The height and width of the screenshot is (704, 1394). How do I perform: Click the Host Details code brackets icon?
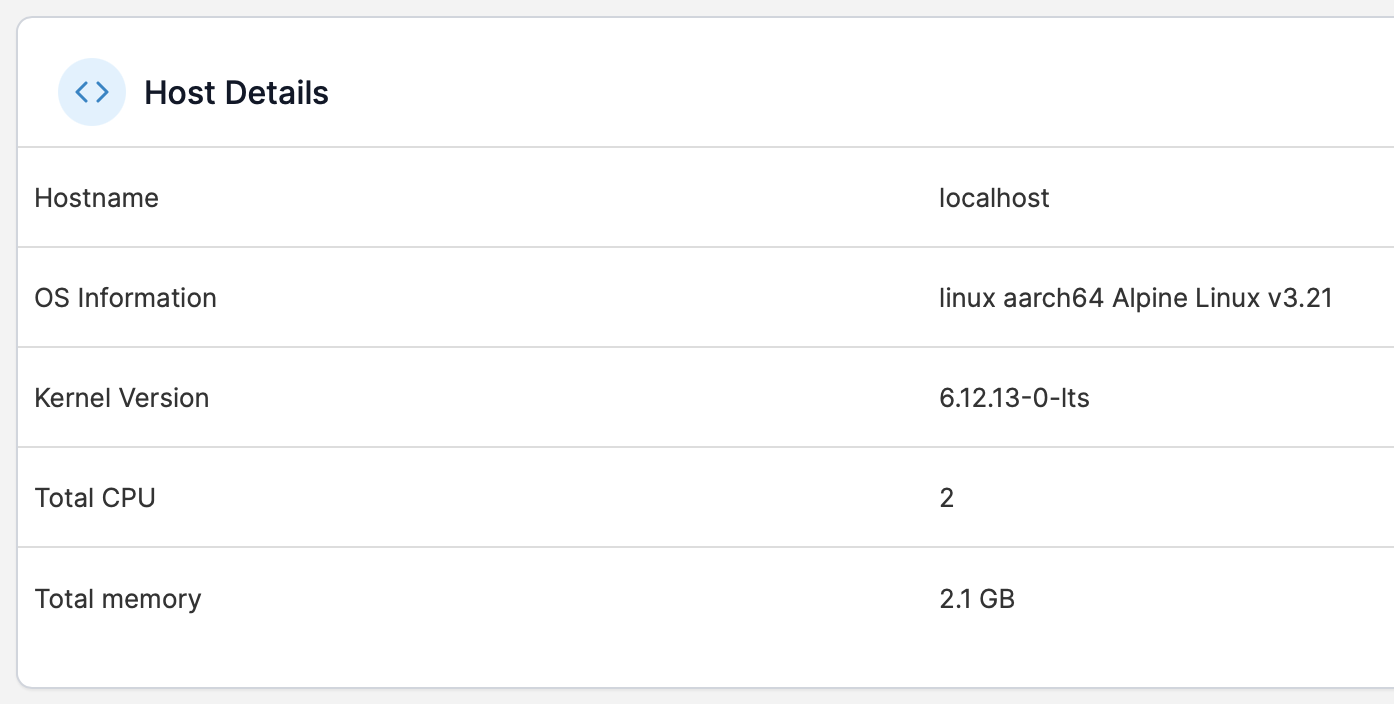coord(92,93)
